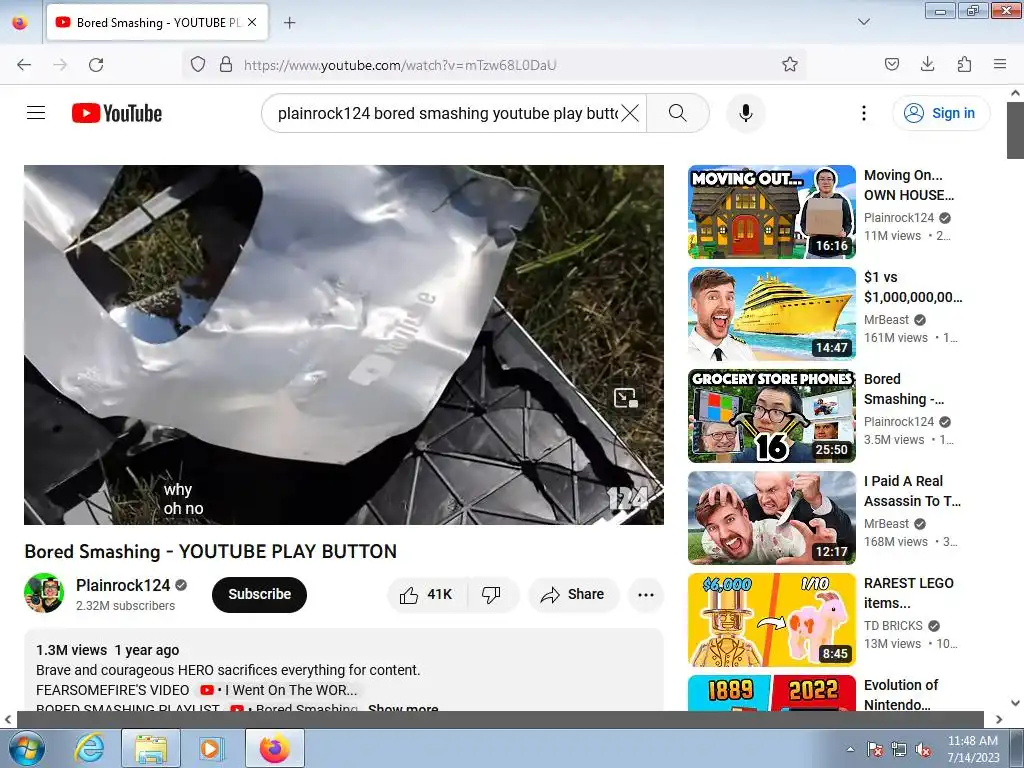Screen dimensions: 1024x768
Task: Click the address bar URL
Action: (x=400, y=65)
